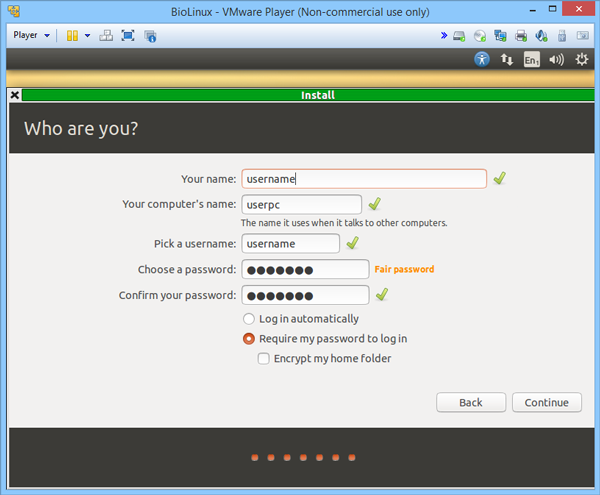The image size is (600, 495).
Task: Click the double chevron devices expander
Action: (443, 36)
